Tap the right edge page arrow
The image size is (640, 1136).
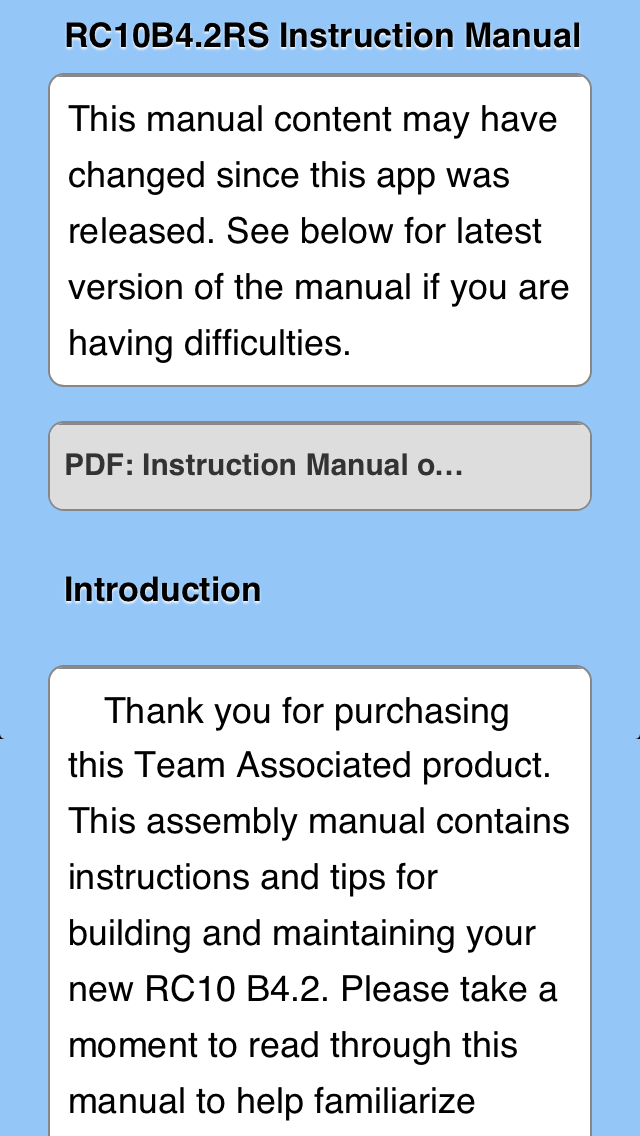636,737
